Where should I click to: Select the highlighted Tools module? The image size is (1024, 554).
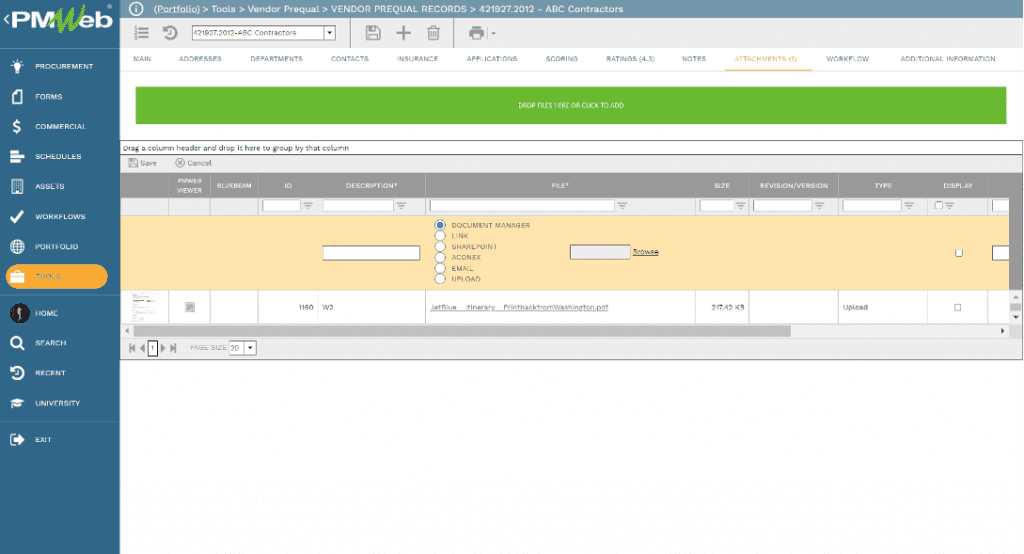tap(57, 276)
